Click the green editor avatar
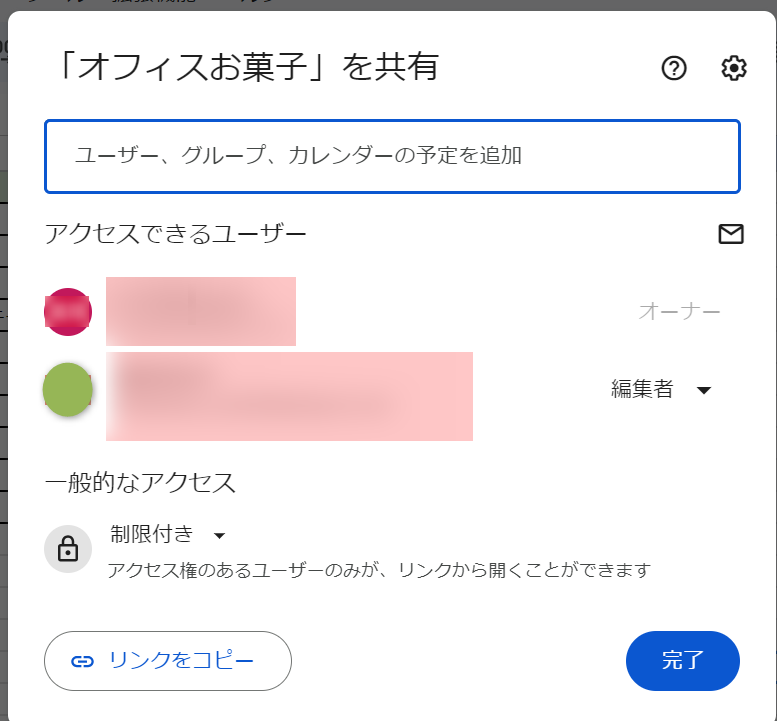777x721 pixels. click(x=68, y=389)
